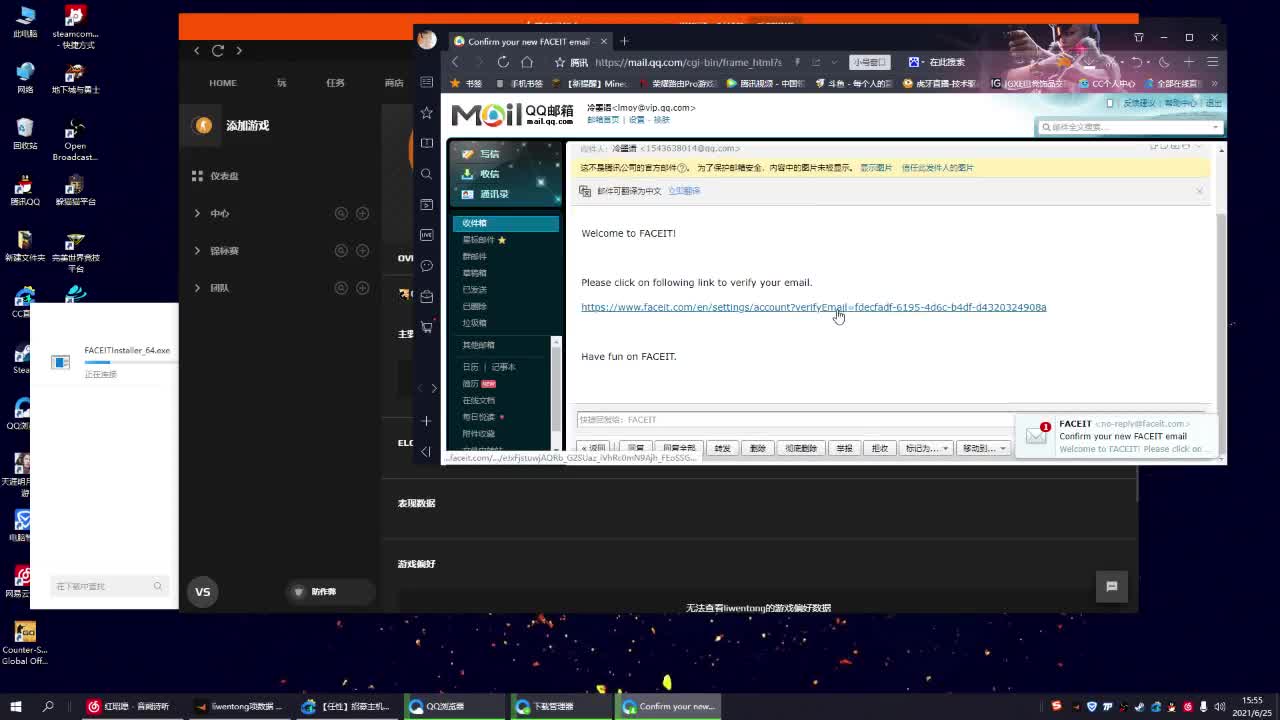Viewport: 1280px width, 720px height.
Task: Open the shopping cart icon in browser sidebar
Action: click(x=427, y=327)
